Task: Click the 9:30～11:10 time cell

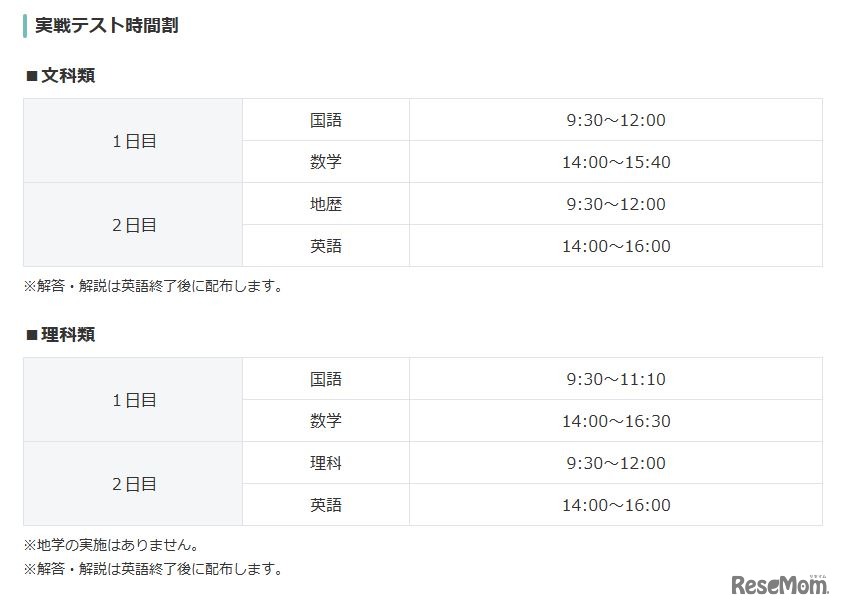Action: point(615,379)
